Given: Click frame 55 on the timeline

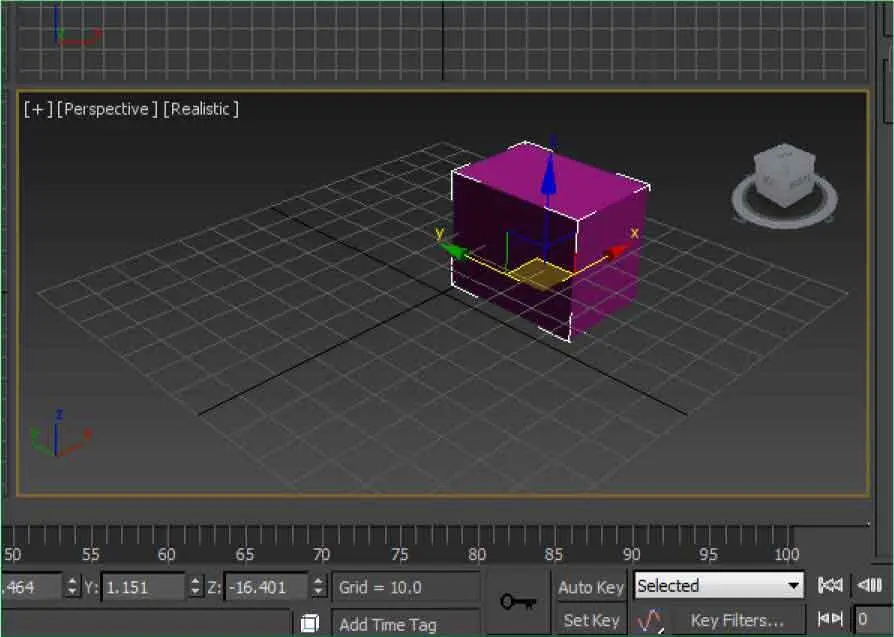Looking at the screenshot, I should [90, 554].
